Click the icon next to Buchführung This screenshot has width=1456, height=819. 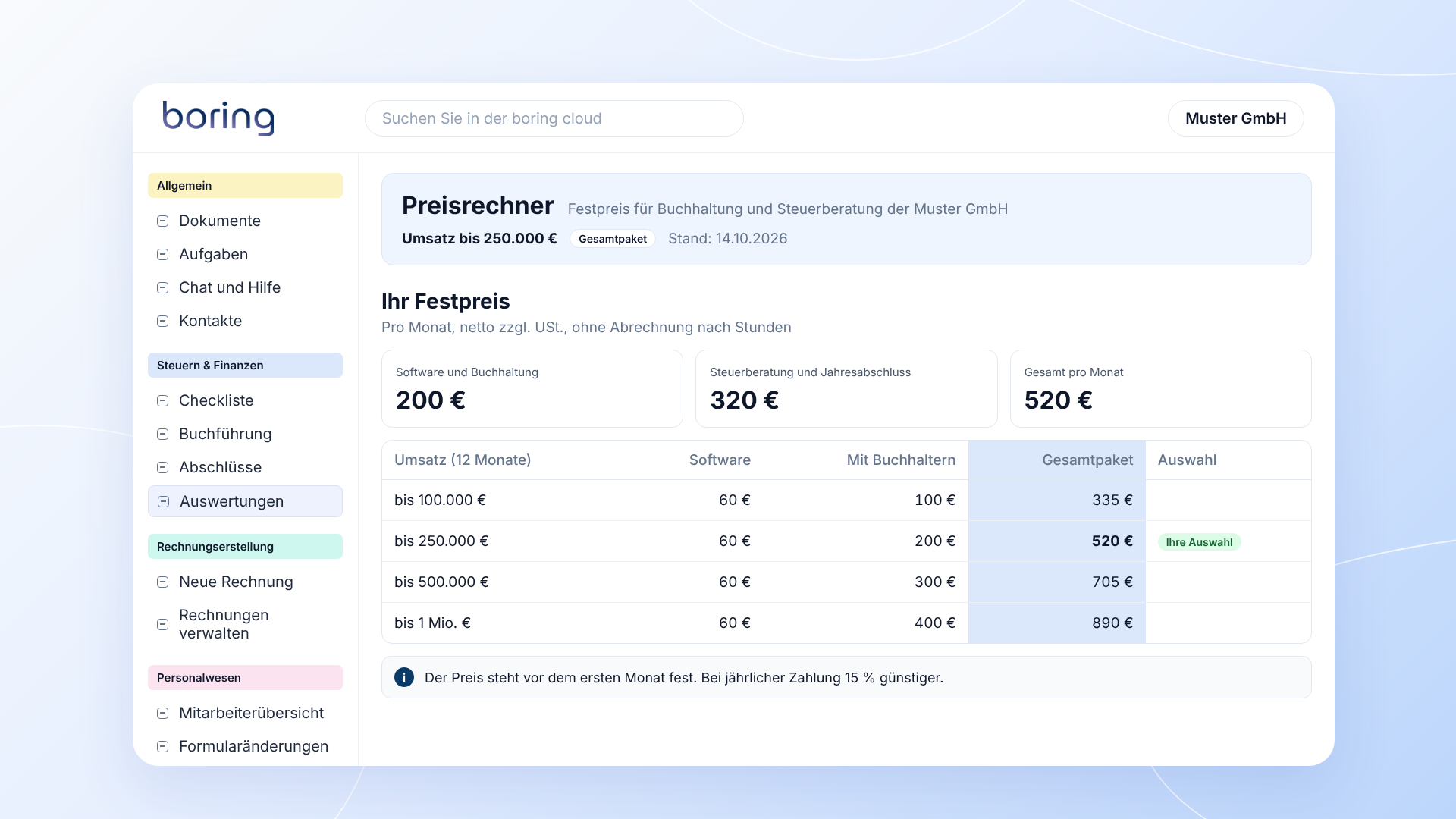tap(162, 434)
